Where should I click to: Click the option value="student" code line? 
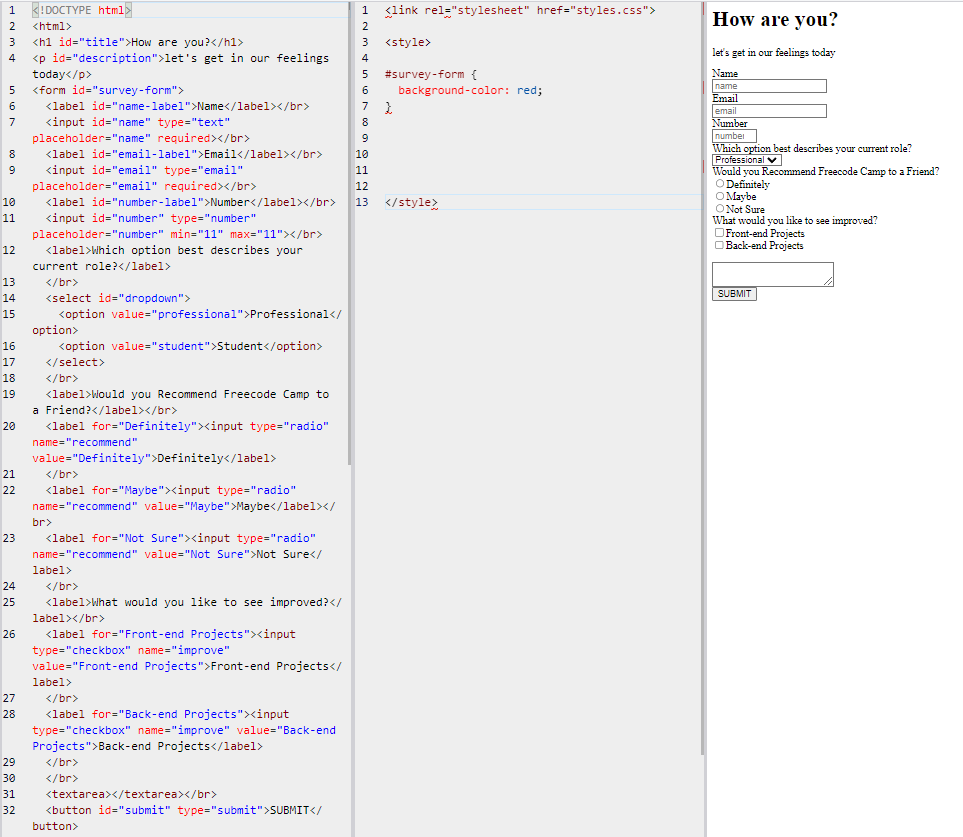click(x=190, y=346)
